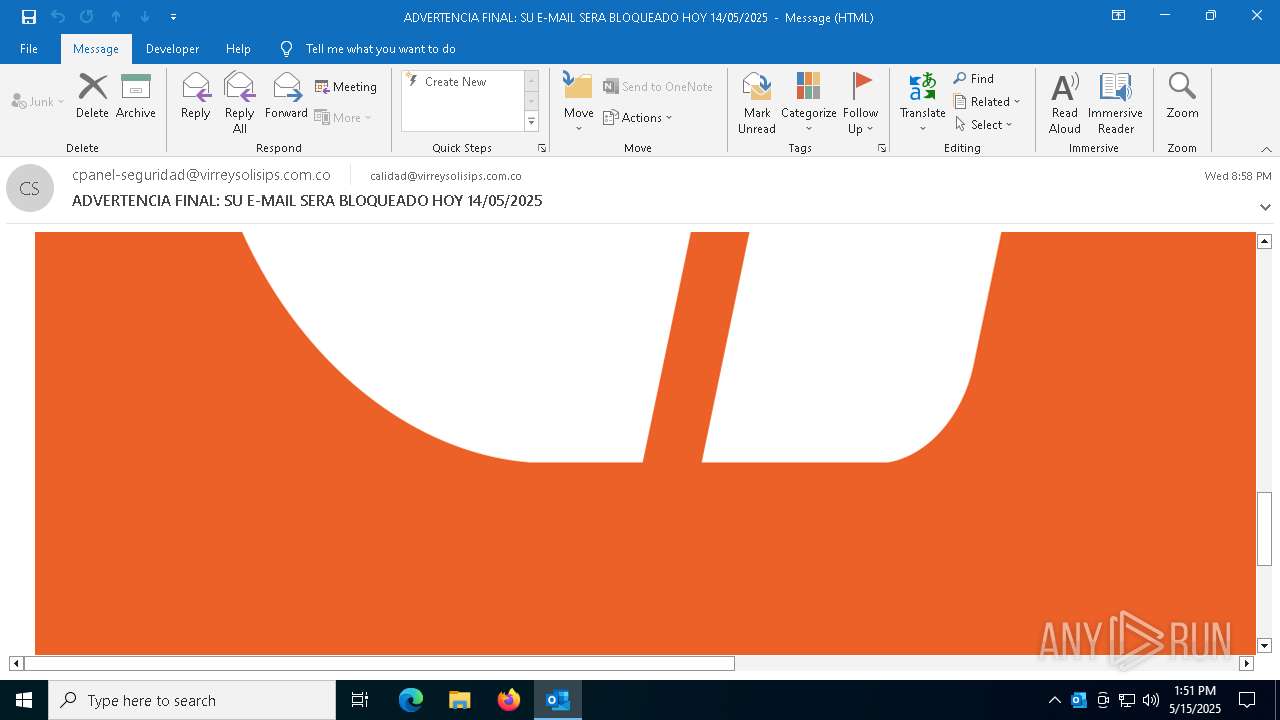Show hidden system tray icons
The width and height of the screenshot is (1280, 720).
coord(1054,700)
